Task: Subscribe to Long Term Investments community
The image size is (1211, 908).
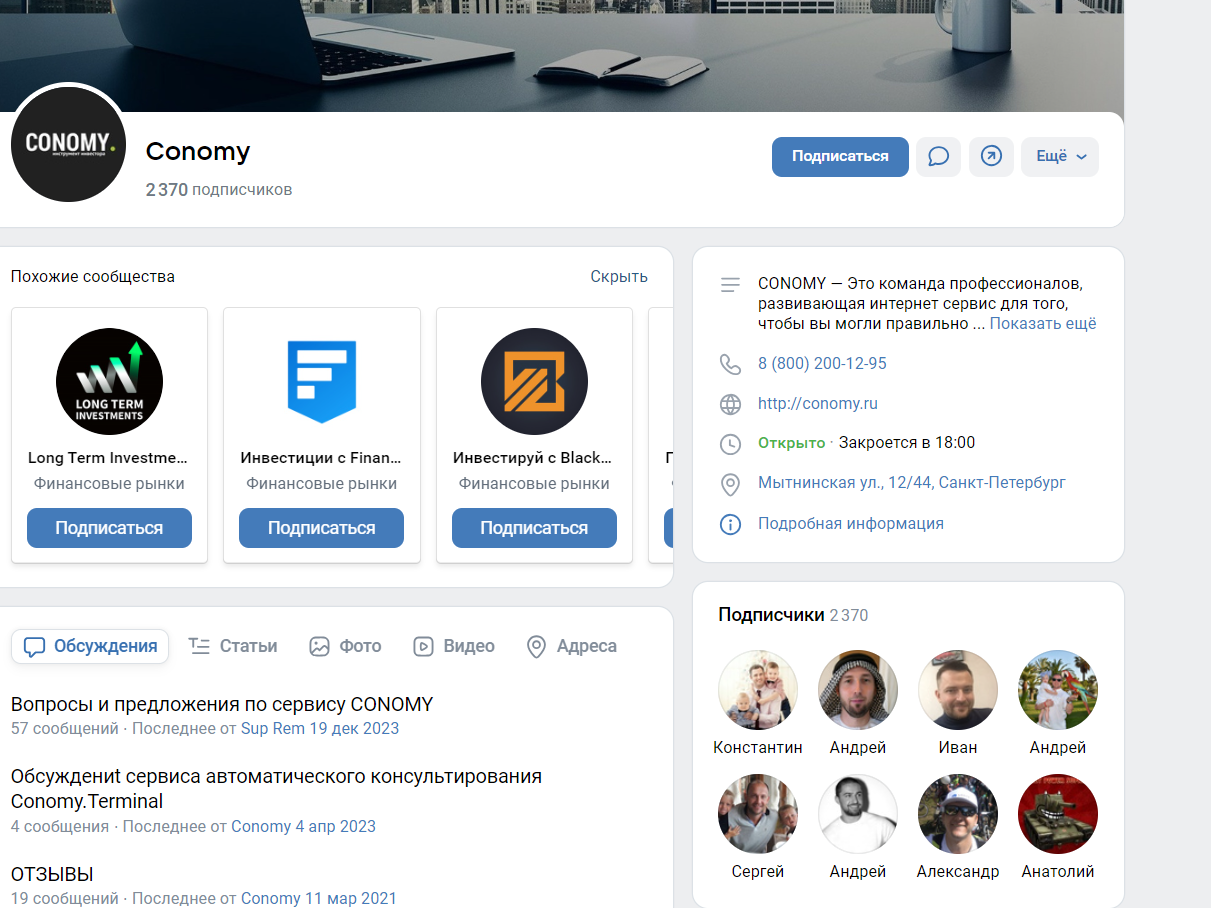Action: tap(109, 528)
